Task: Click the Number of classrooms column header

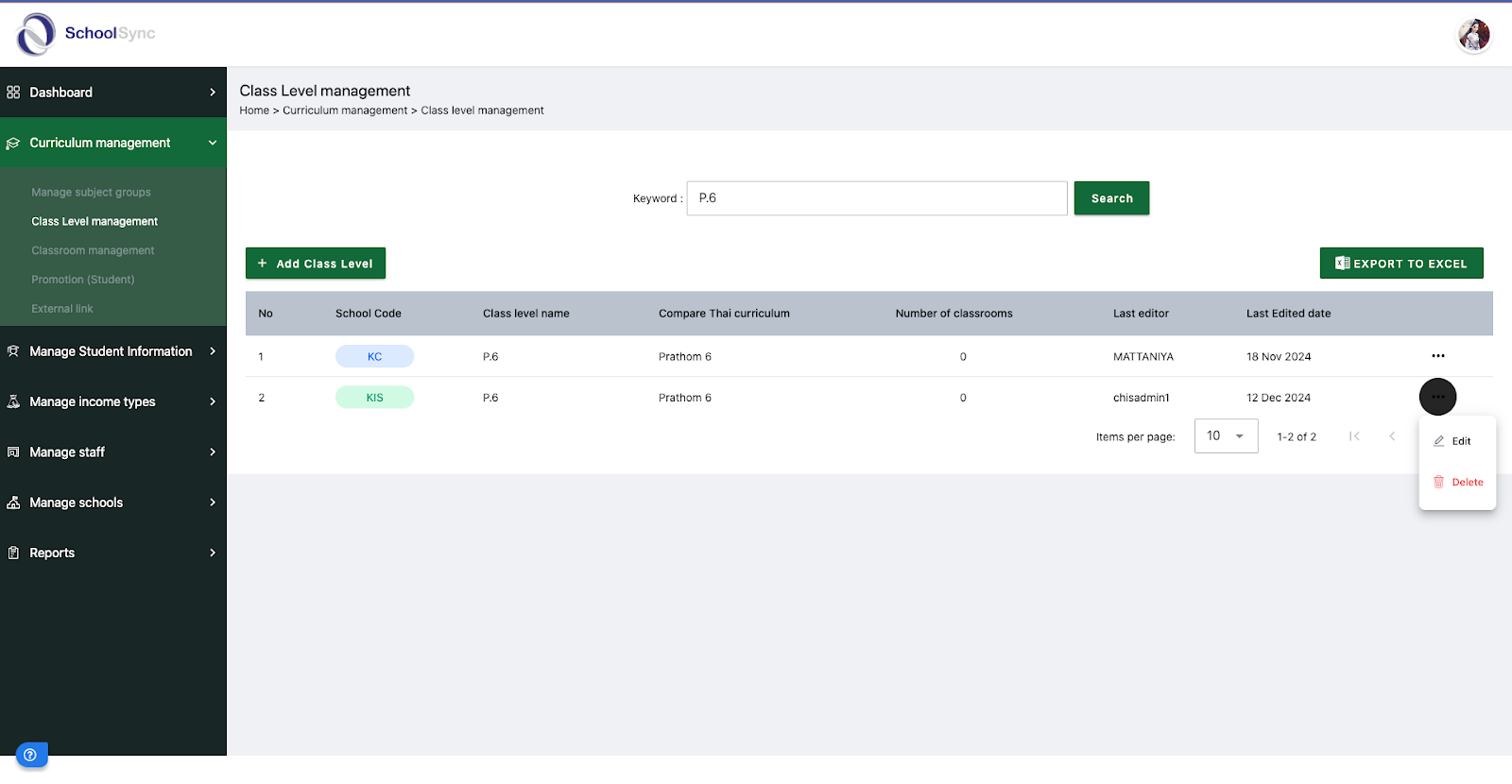Action: 954,314
